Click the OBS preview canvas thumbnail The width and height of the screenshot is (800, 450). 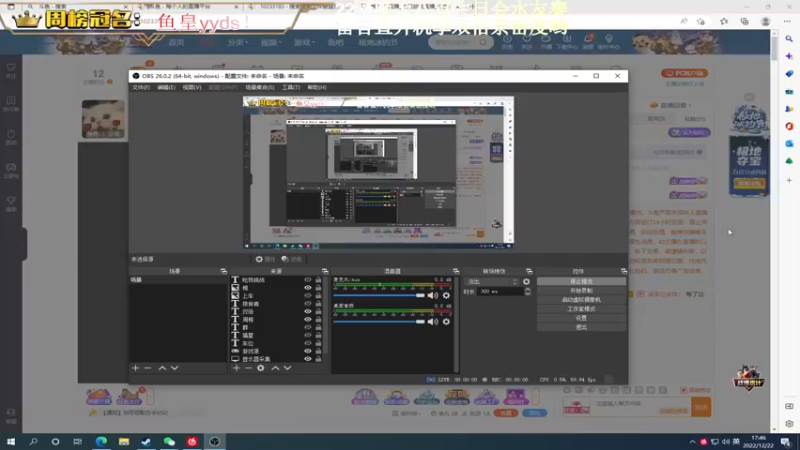coord(378,172)
